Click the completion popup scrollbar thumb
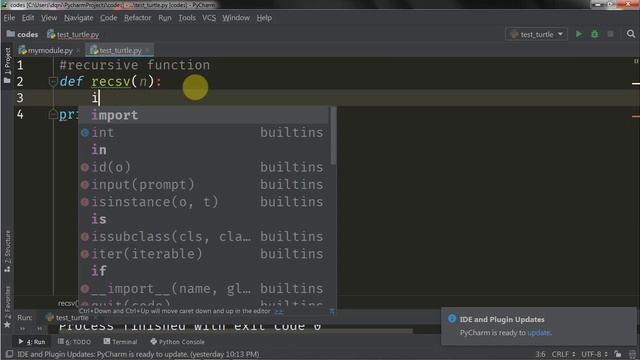The width and height of the screenshot is (640, 360). point(333,136)
